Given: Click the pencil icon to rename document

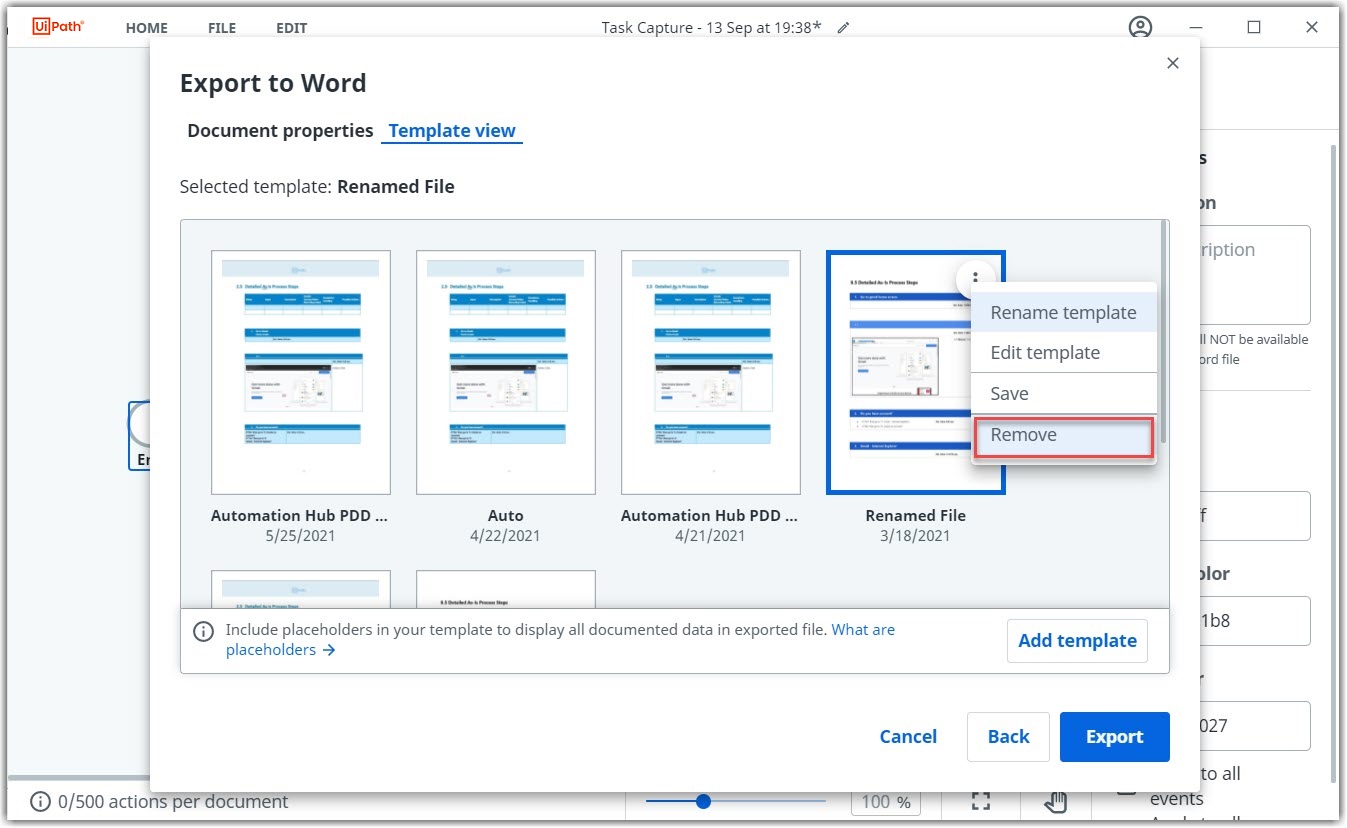Looking at the screenshot, I should pyautogui.click(x=843, y=28).
